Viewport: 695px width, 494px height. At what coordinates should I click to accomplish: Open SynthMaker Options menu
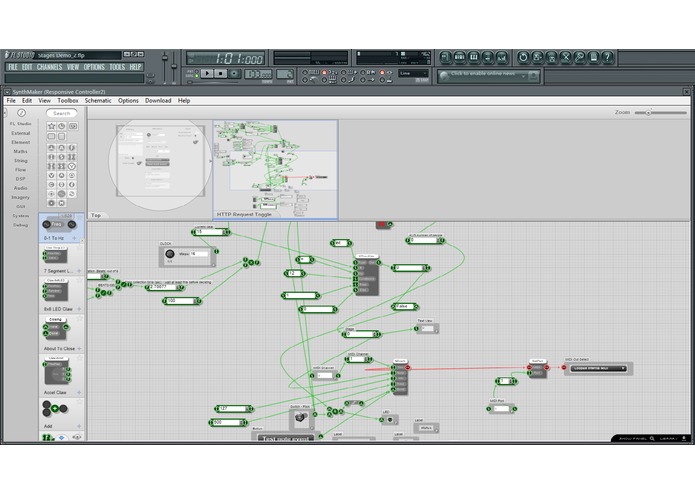point(128,101)
